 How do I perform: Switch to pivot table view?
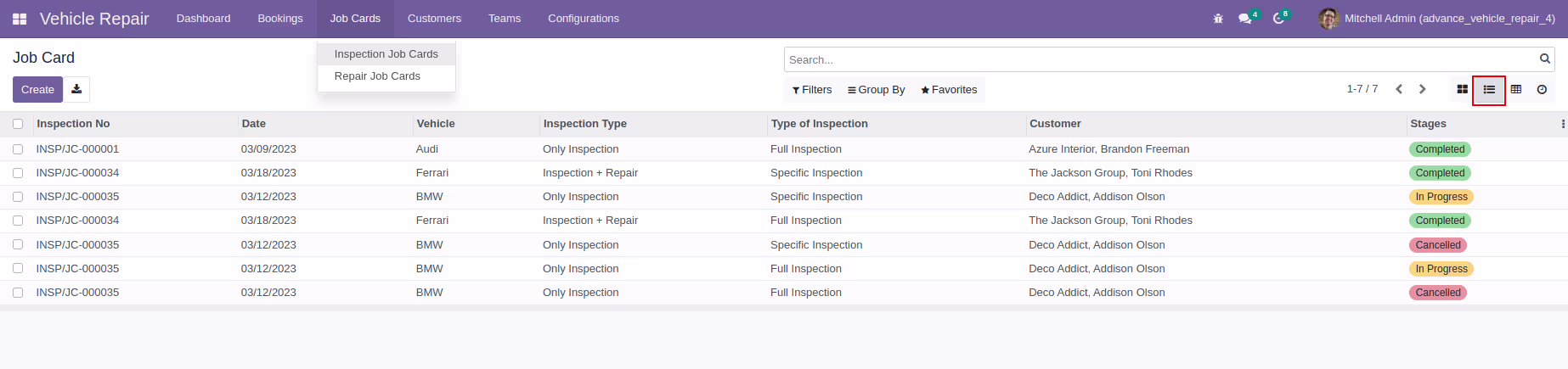click(1516, 89)
